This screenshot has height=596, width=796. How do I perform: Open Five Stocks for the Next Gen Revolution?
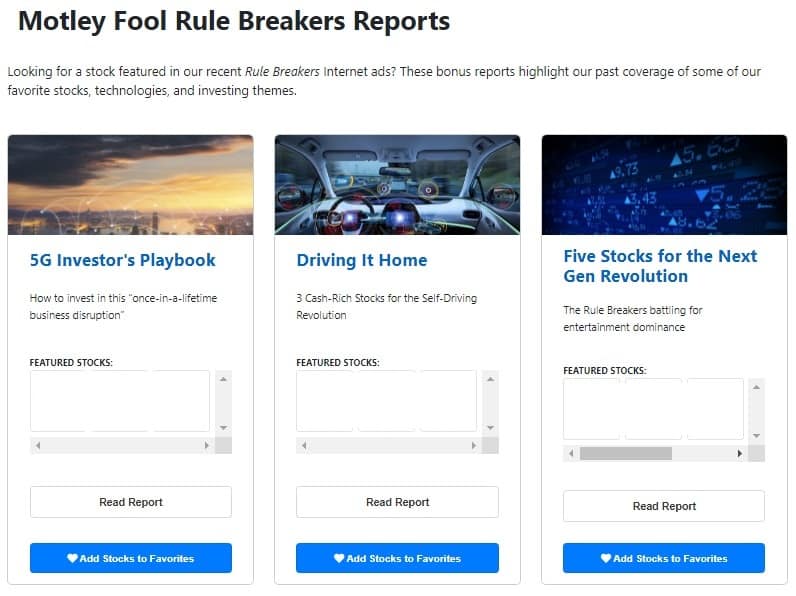pyautogui.click(x=660, y=266)
